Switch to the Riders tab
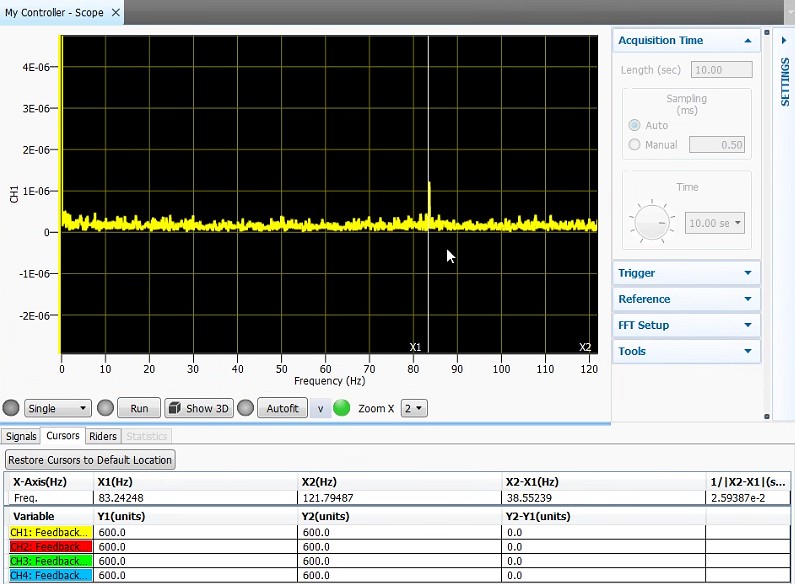 click(x=103, y=436)
